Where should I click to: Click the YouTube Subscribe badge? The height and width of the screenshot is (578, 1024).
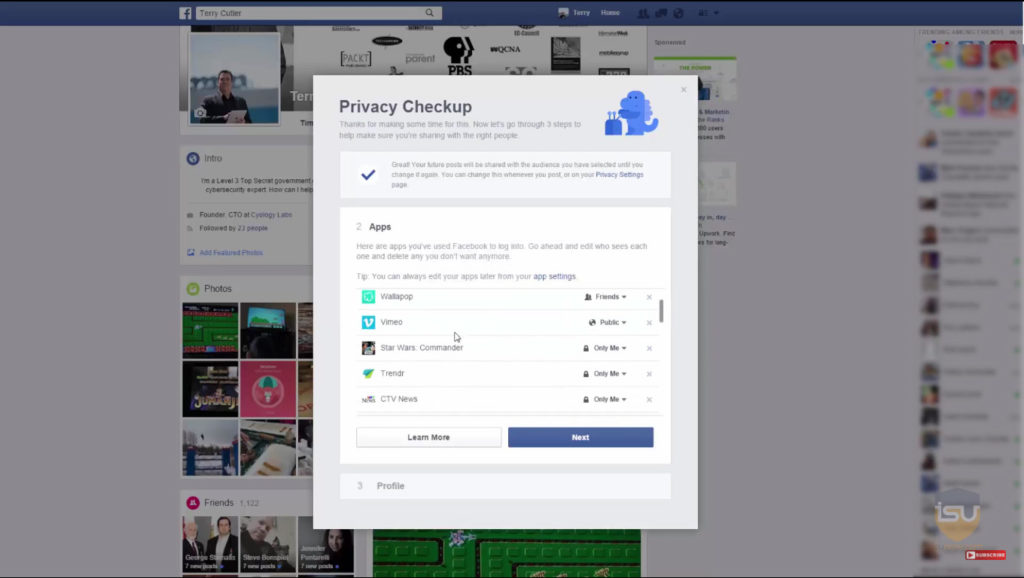(x=985, y=555)
